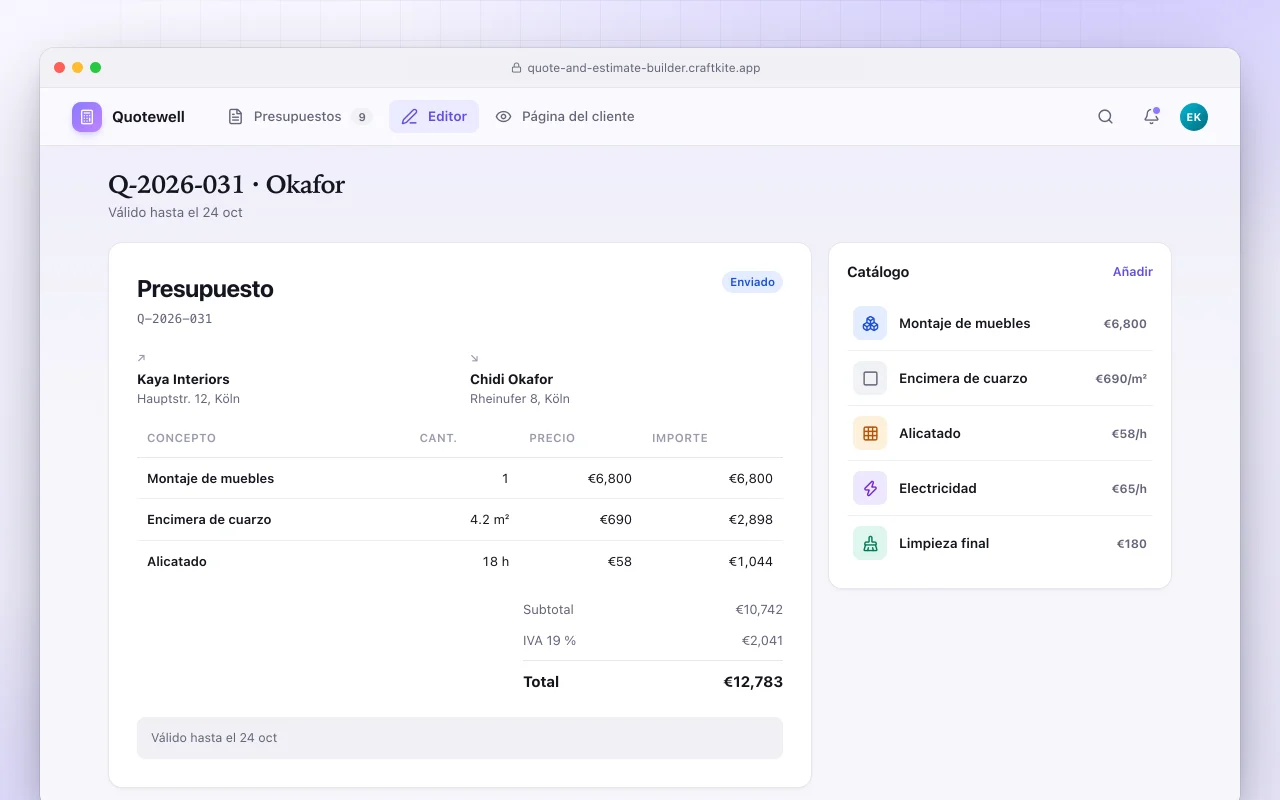Click the Chidi Okafor client name

click(x=511, y=380)
